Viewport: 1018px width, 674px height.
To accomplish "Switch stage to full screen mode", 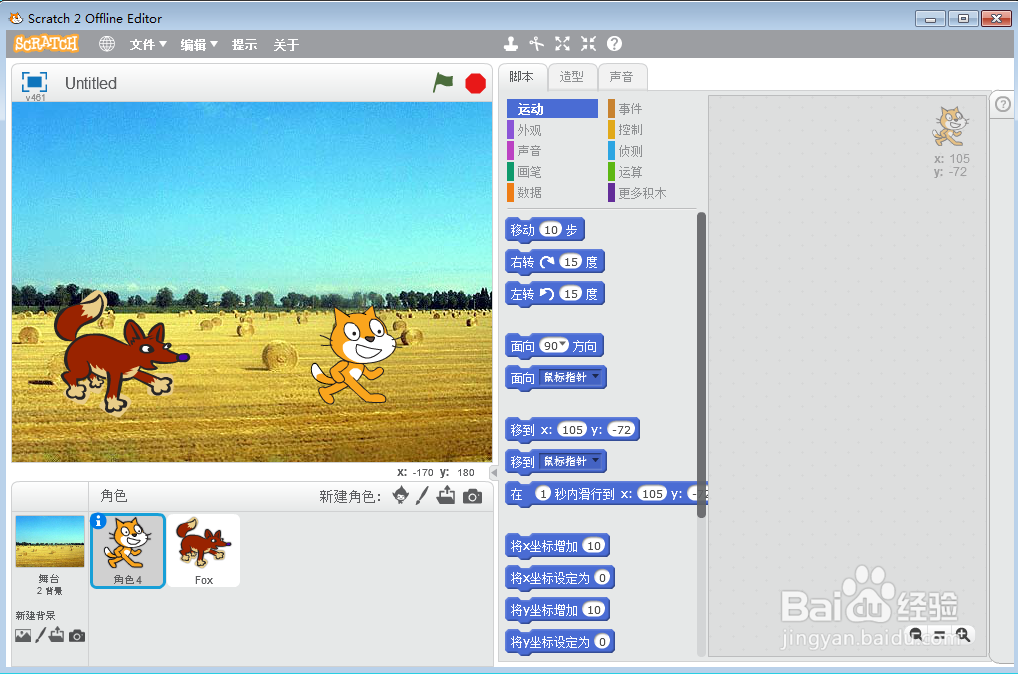I will [34, 82].
